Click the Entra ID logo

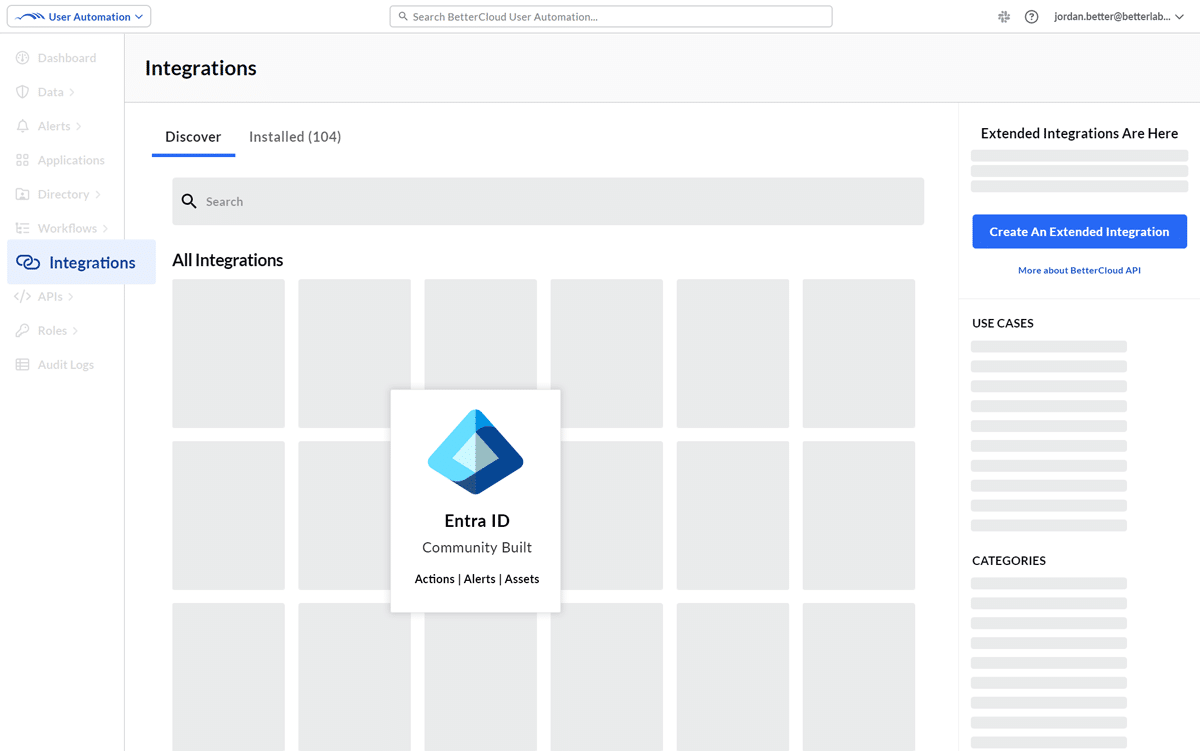point(476,452)
